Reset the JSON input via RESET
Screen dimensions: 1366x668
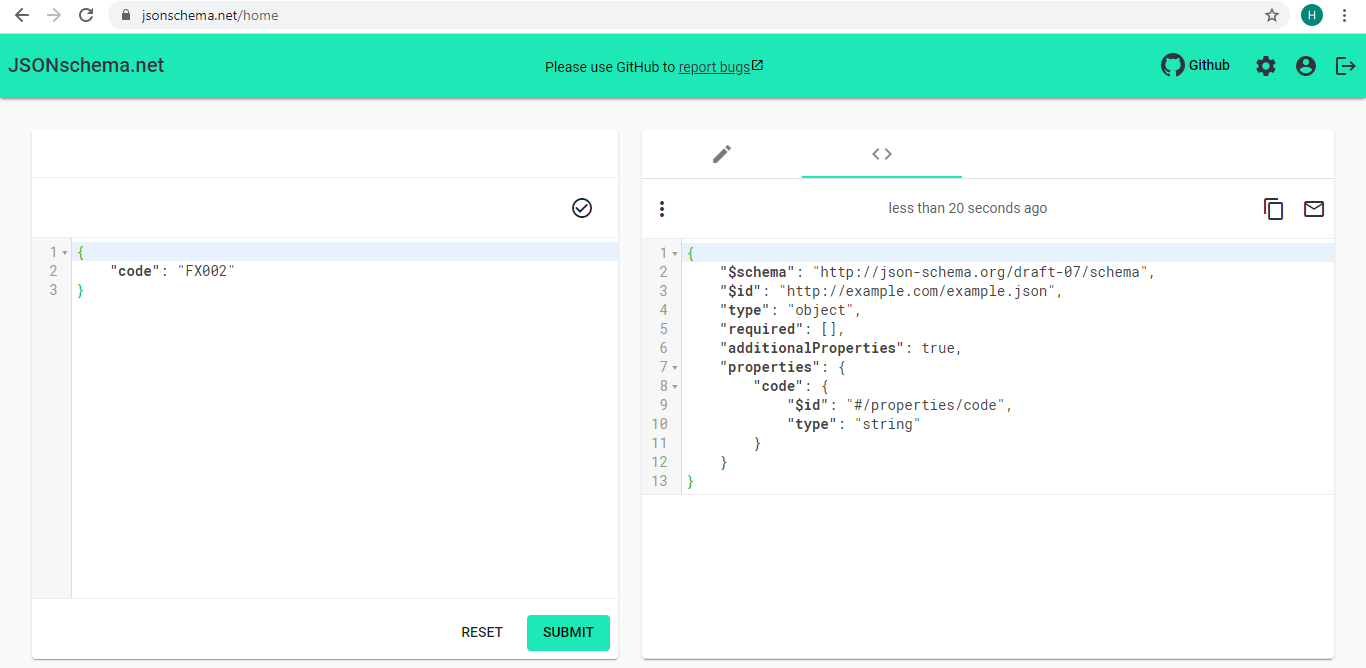click(481, 632)
